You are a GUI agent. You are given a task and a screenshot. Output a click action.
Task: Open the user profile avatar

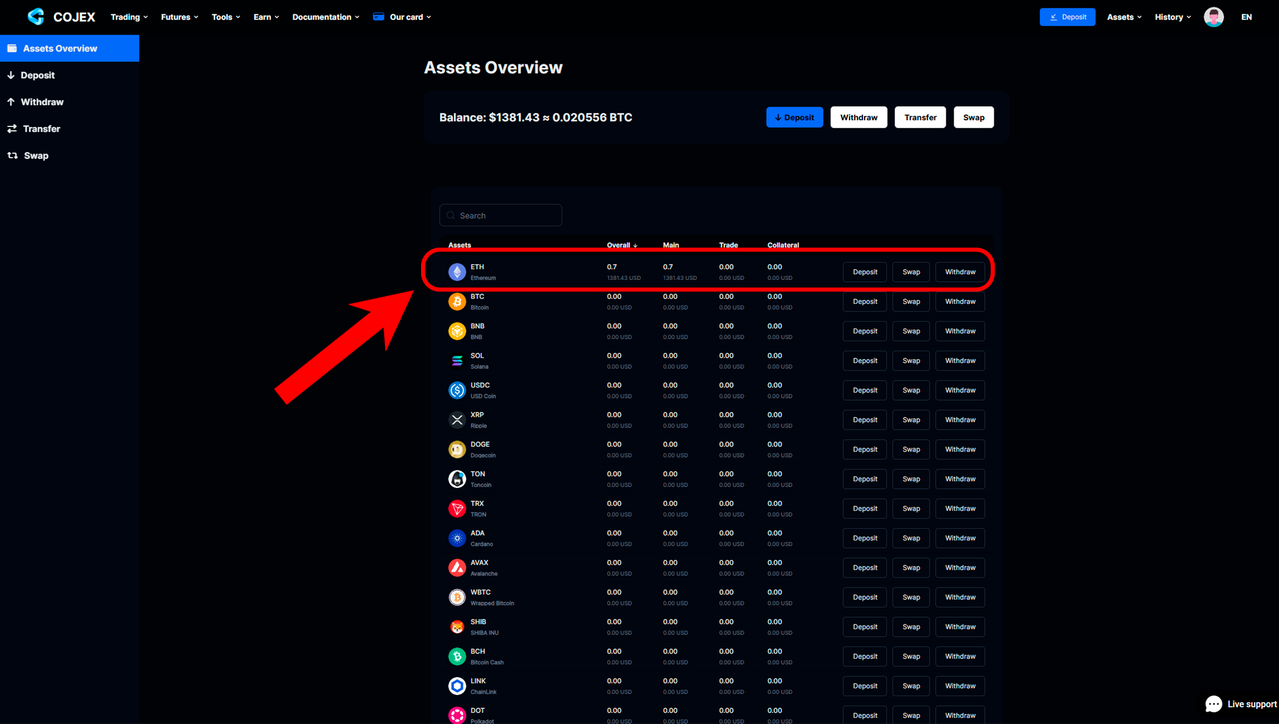1213,17
